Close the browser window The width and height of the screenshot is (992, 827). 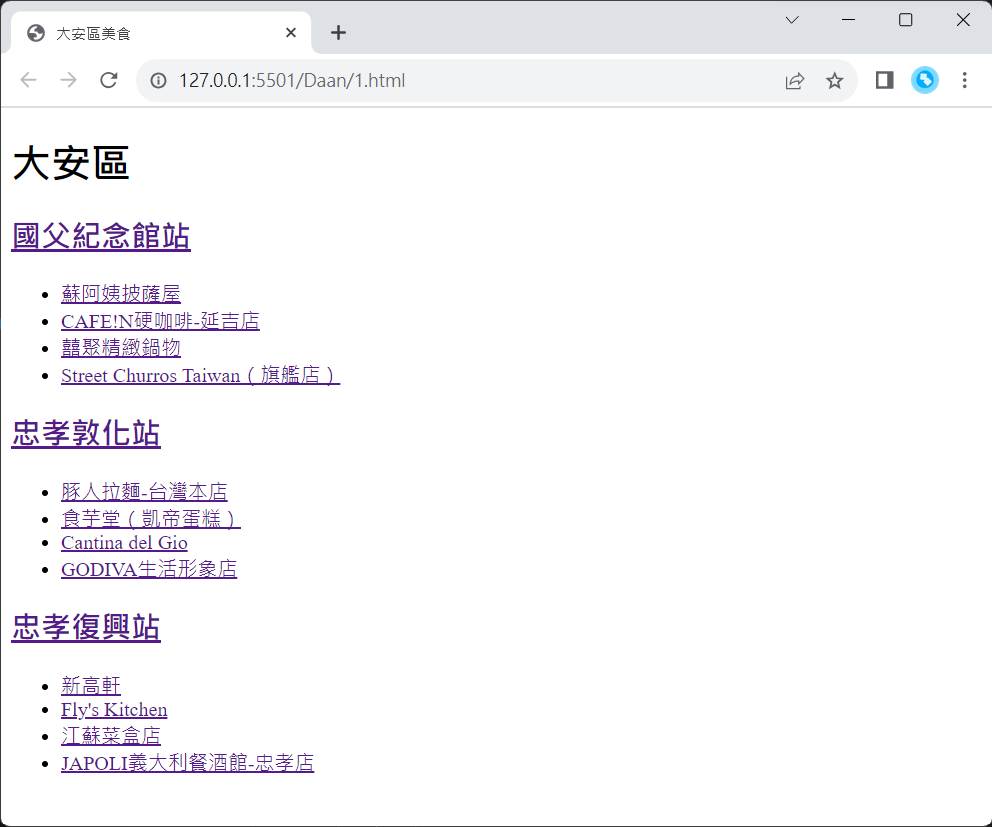point(963,20)
